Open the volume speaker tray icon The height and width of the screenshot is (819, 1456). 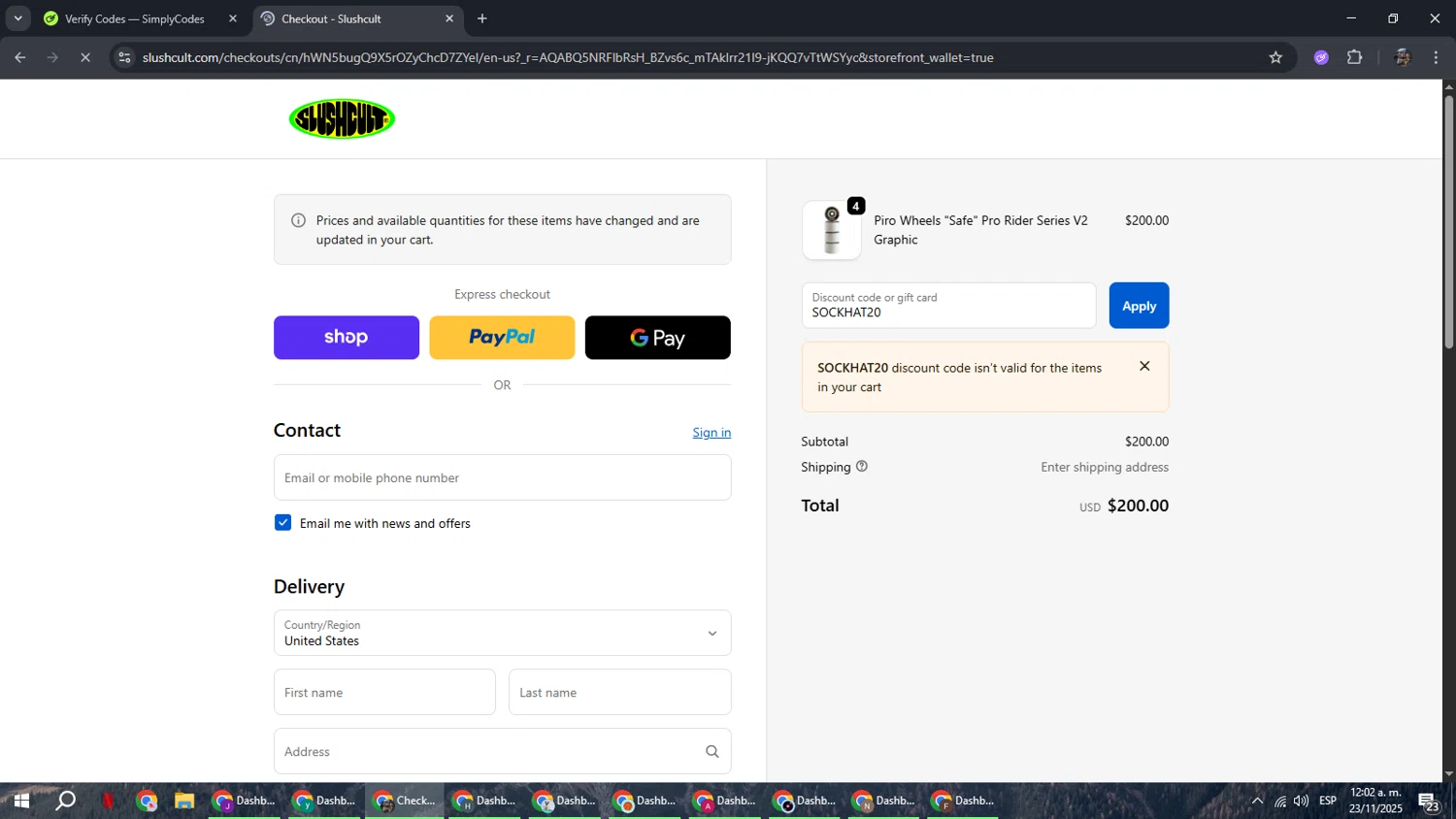(x=1302, y=801)
